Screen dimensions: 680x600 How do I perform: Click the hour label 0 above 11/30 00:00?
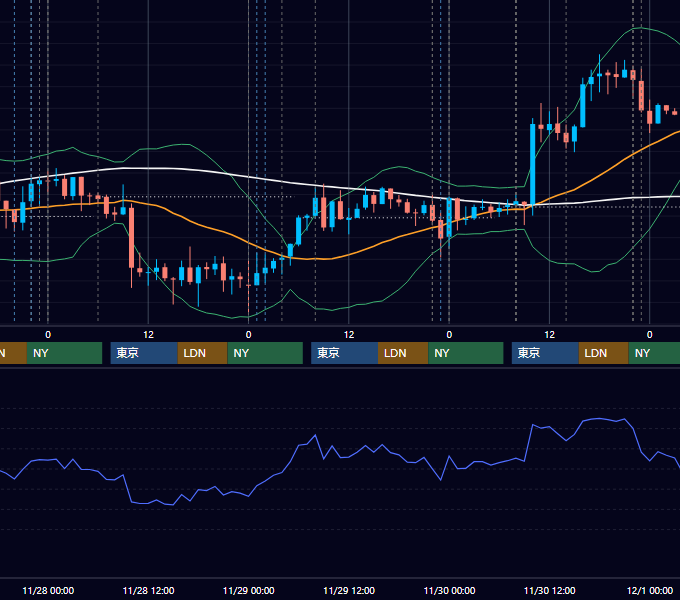tap(449, 335)
